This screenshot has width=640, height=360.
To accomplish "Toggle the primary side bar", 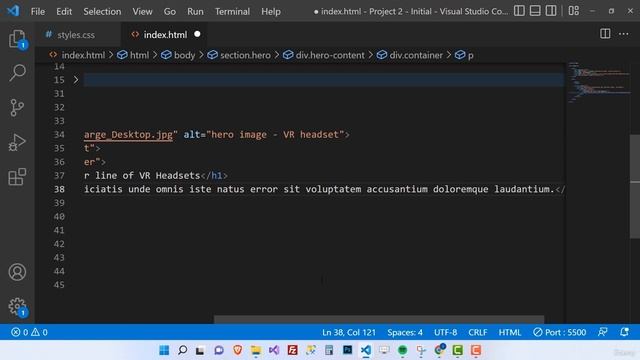I will click(x=519, y=11).
